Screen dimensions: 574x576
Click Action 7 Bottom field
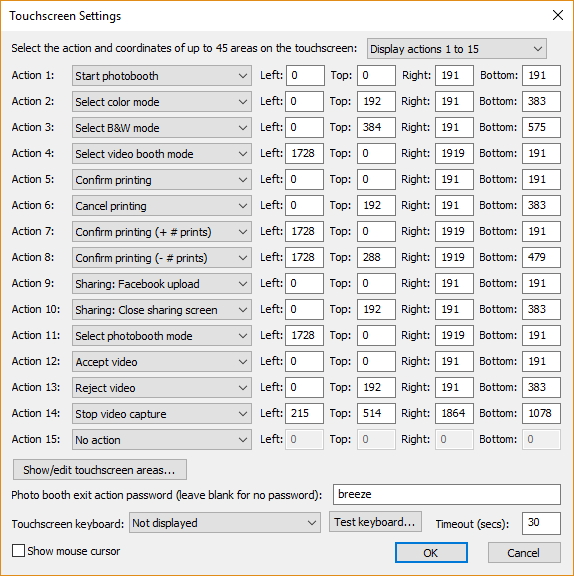541,231
